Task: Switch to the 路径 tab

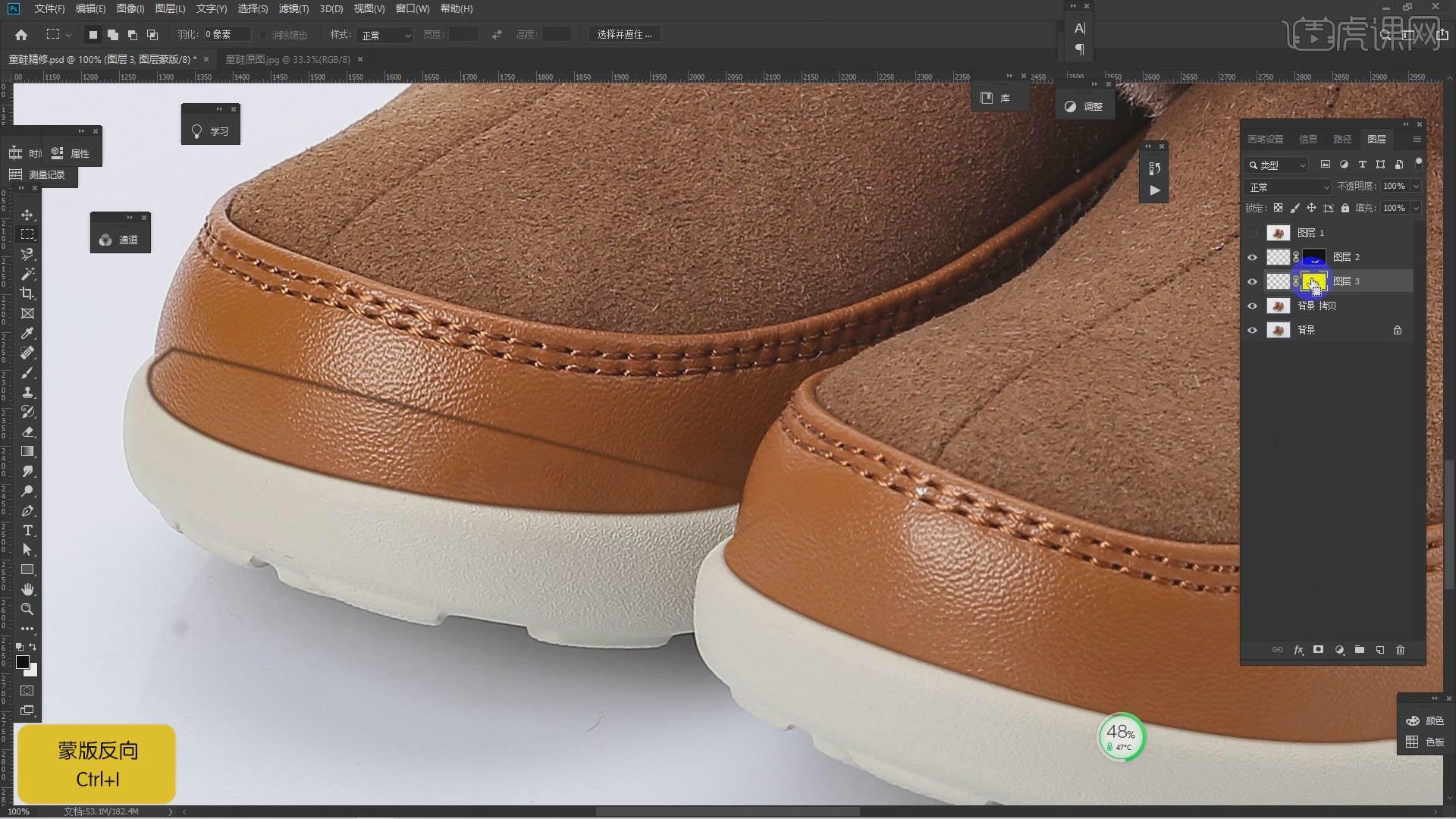Action: pyautogui.click(x=1342, y=139)
